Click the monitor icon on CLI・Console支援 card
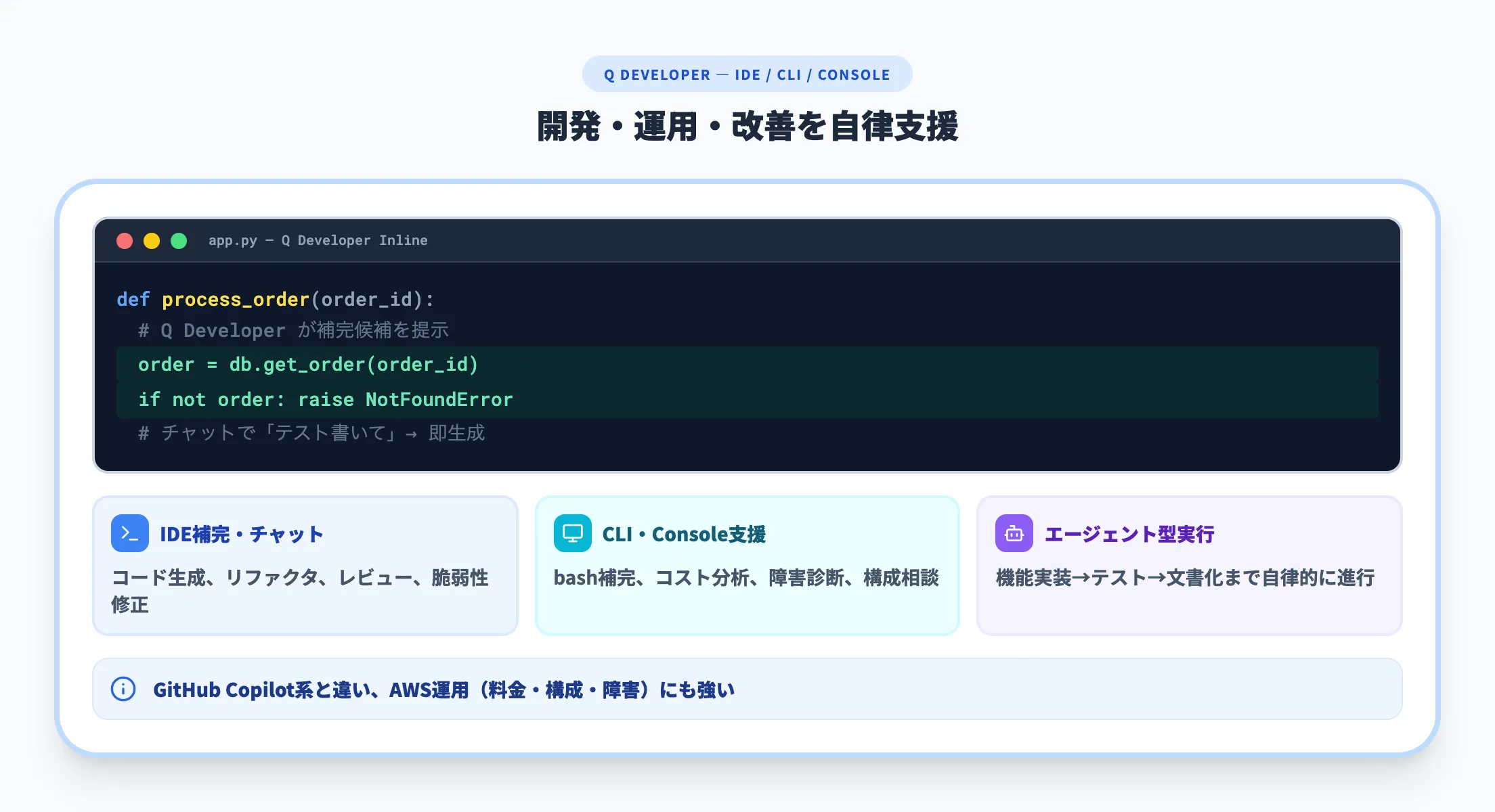 572,533
